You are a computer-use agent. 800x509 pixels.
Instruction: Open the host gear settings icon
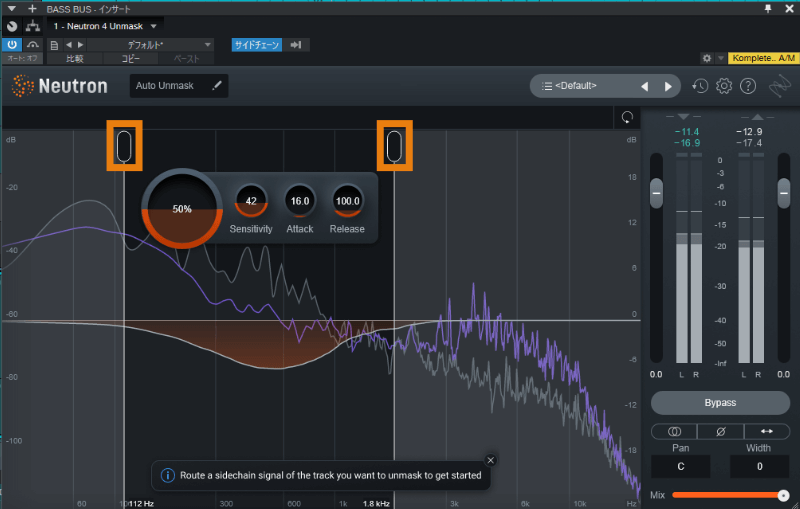click(x=707, y=58)
